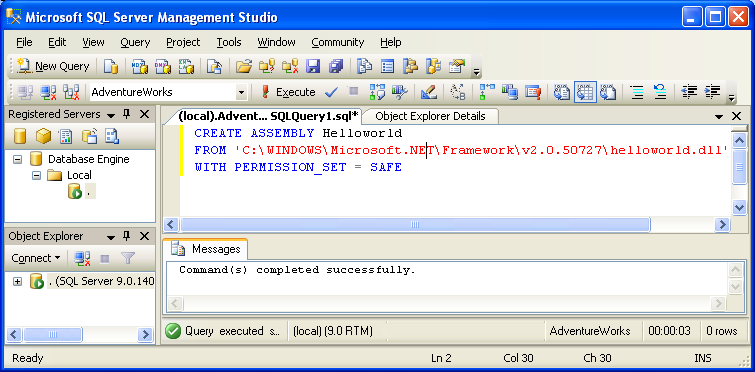Save the current query with the floppy icon

pos(313,66)
